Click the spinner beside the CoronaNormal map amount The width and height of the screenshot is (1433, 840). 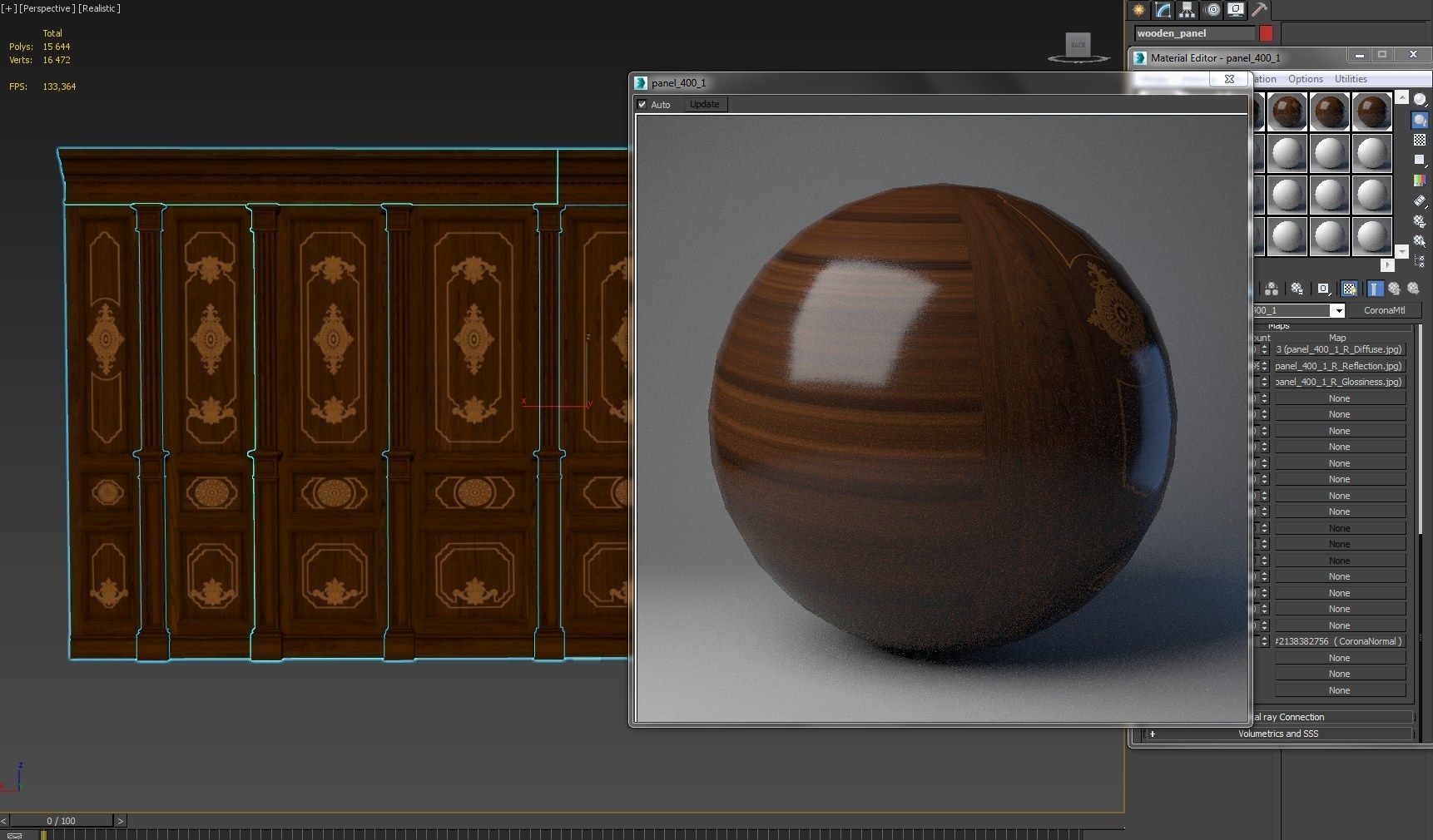click(1264, 641)
